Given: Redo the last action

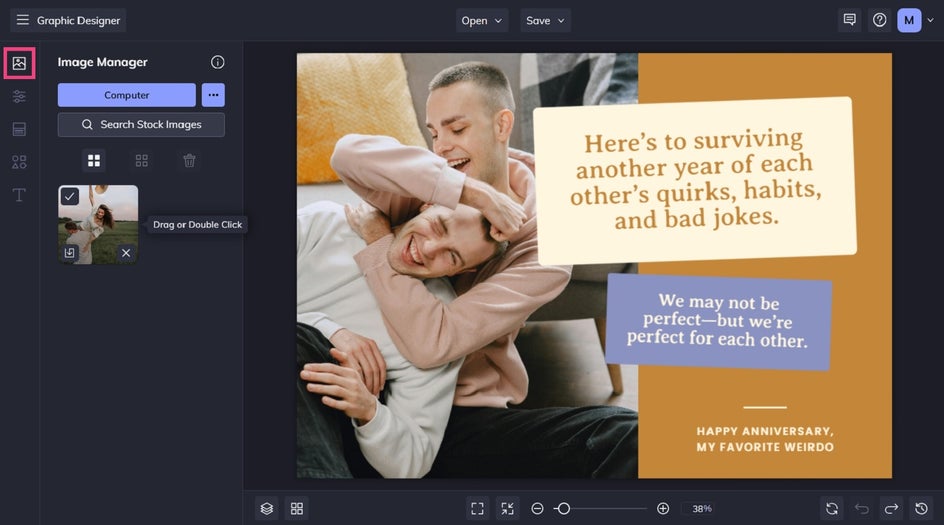Looking at the screenshot, I should (x=892, y=509).
